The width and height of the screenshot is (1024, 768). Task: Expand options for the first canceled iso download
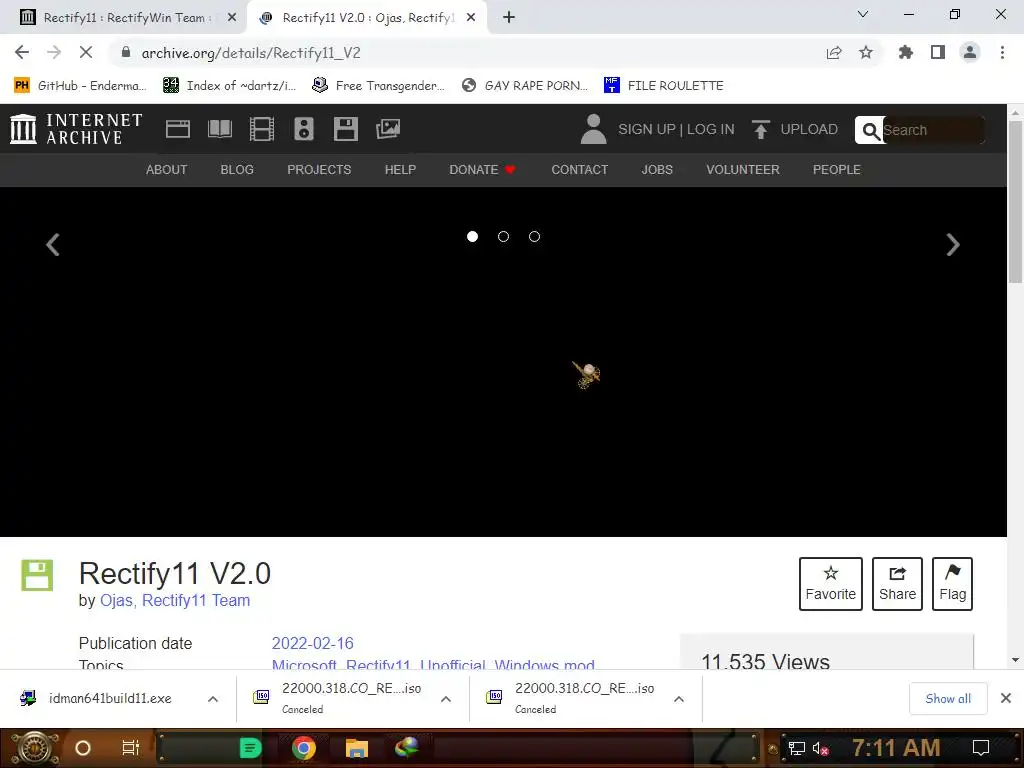[x=446, y=699]
